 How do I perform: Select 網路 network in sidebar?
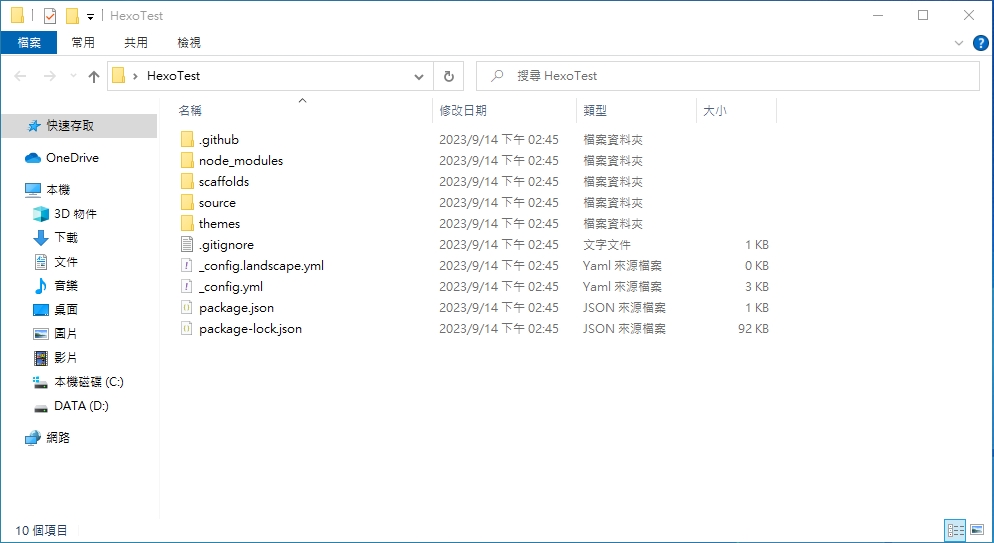click(48, 437)
